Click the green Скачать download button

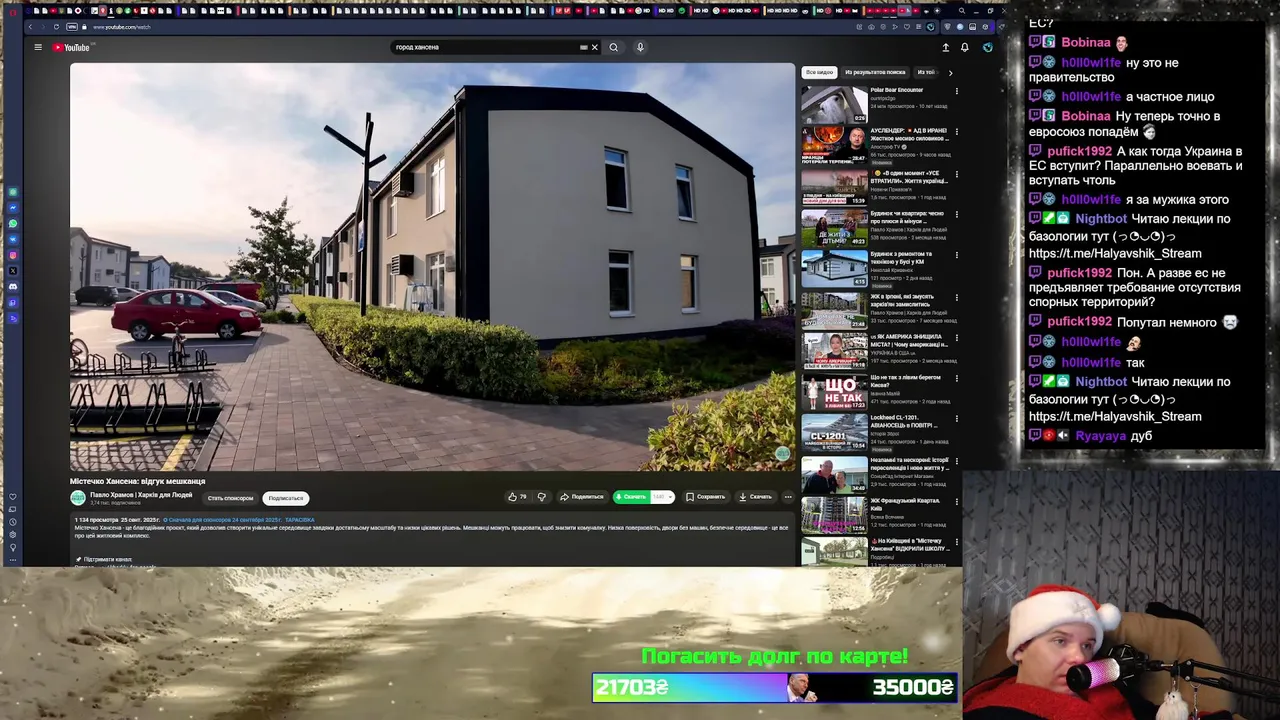click(631, 497)
